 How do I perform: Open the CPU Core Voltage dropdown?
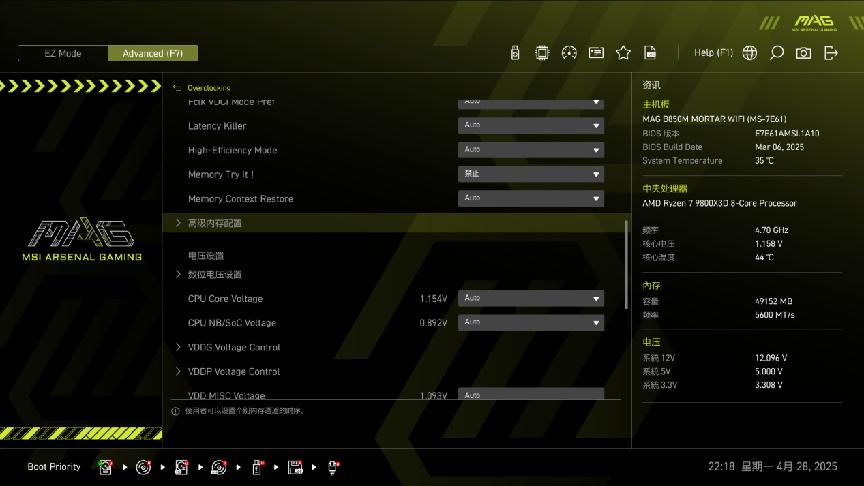(531, 299)
